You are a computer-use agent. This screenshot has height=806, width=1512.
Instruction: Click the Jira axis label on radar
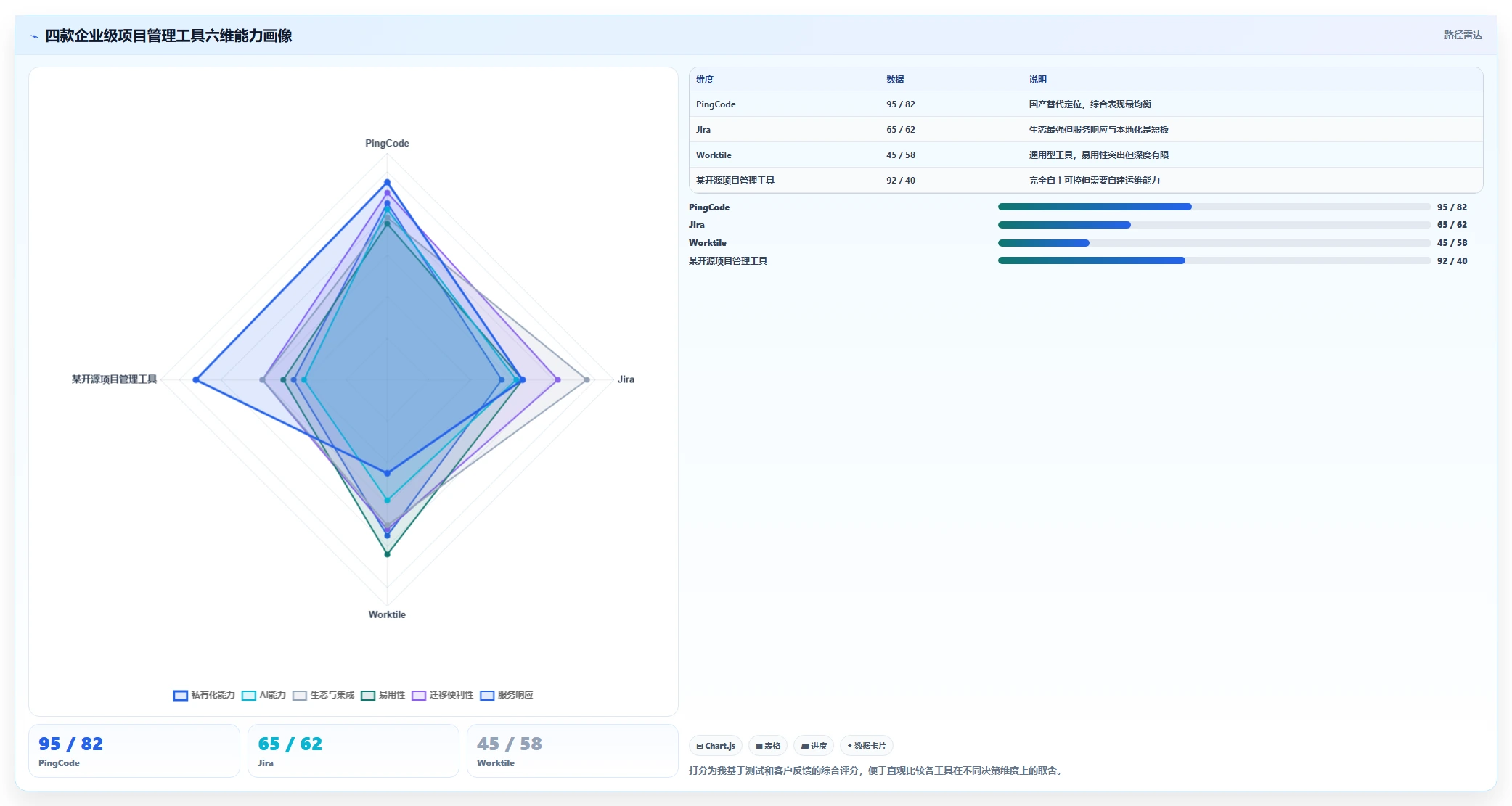626,379
